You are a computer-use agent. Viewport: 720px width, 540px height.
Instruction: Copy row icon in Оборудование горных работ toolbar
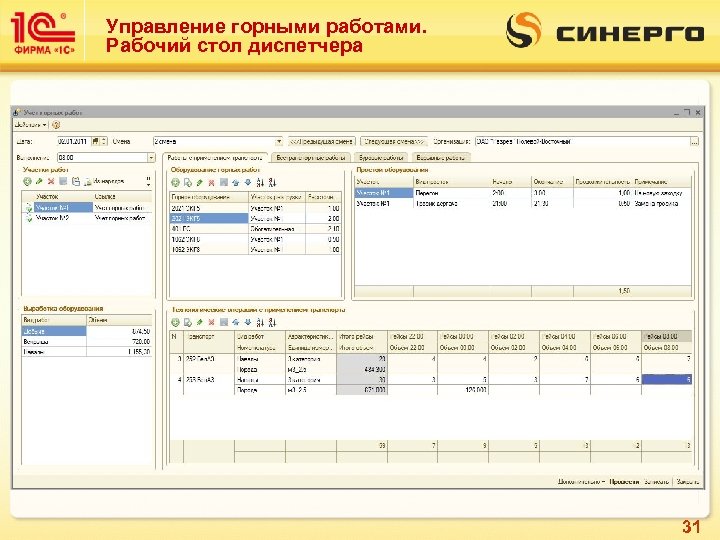click(x=187, y=182)
